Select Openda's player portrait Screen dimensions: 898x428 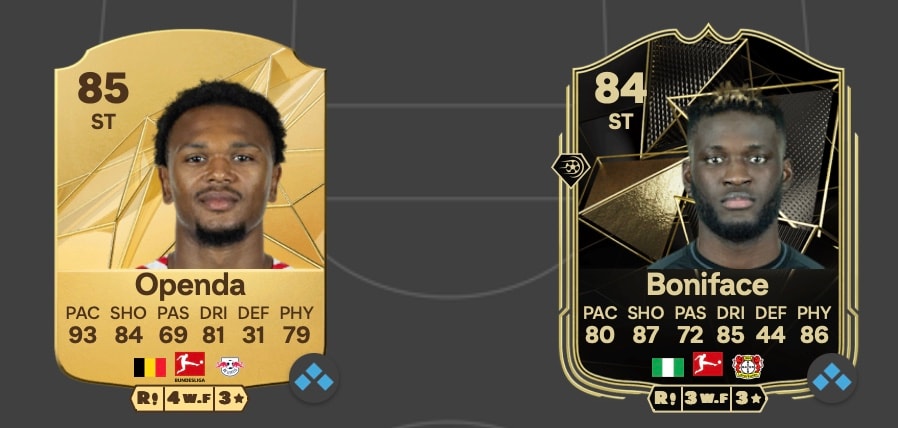point(220,175)
